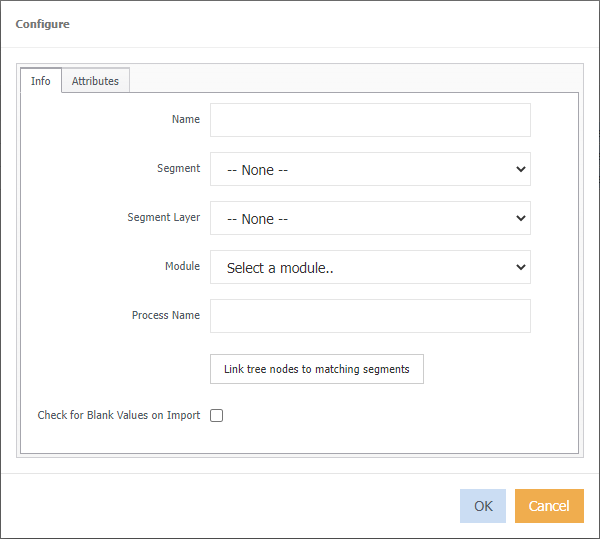Click the 'Segment Layer' label text
Image resolution: width=600 pixels, height=539 pixels.
pyautogui.click(x=164, y=217)
